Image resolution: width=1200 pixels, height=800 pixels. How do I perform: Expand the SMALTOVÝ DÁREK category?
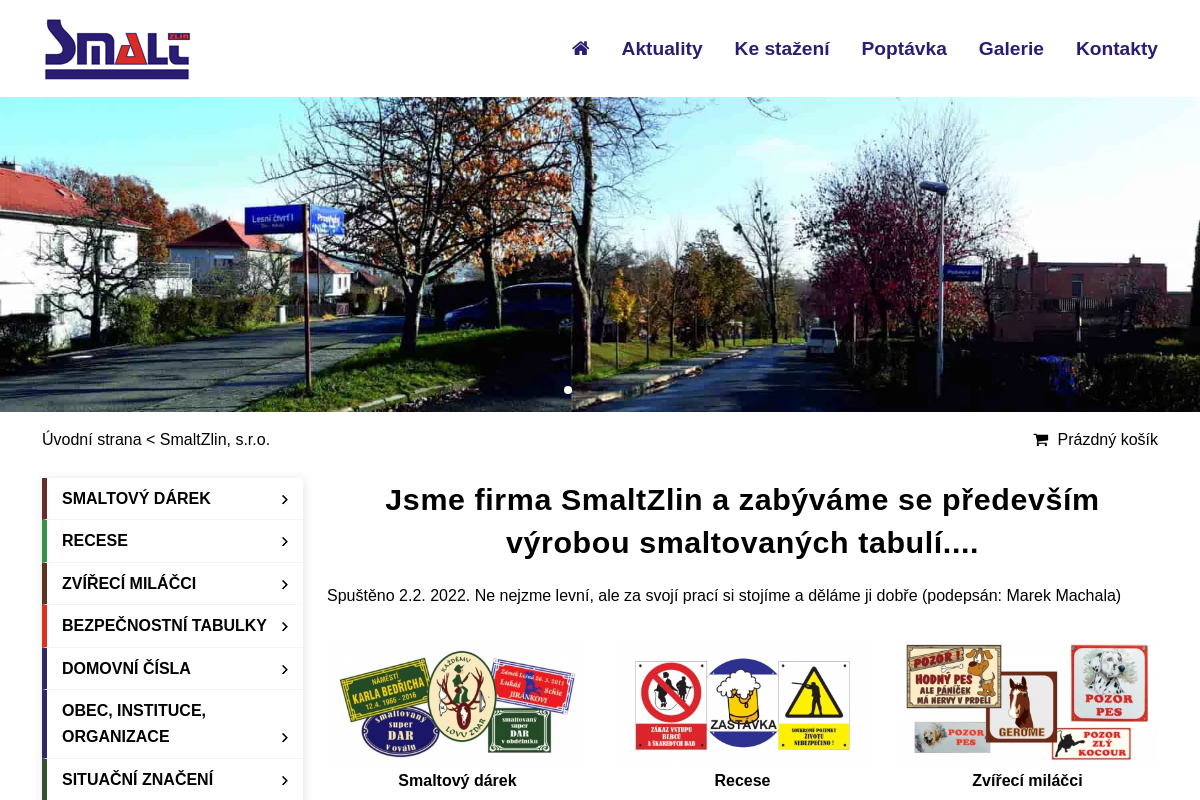click(x=136, y=498)
